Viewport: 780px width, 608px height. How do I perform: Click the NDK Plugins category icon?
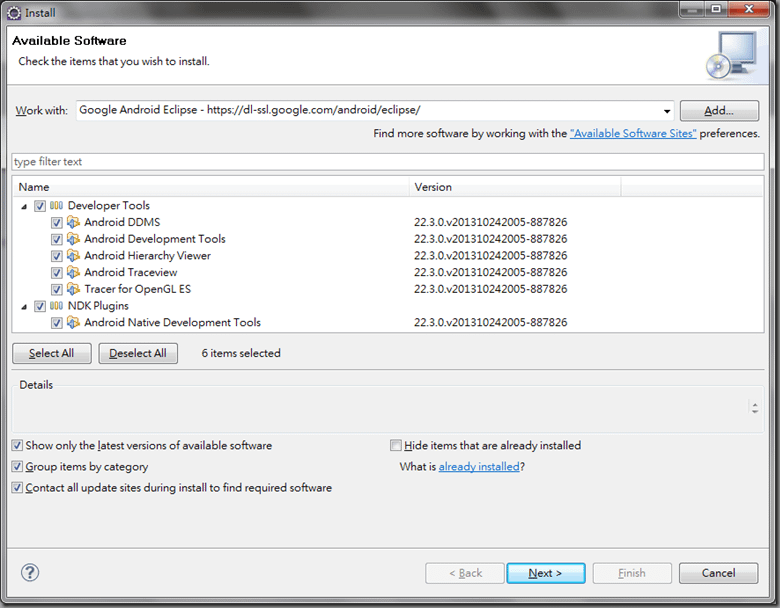tap(56, 305)
